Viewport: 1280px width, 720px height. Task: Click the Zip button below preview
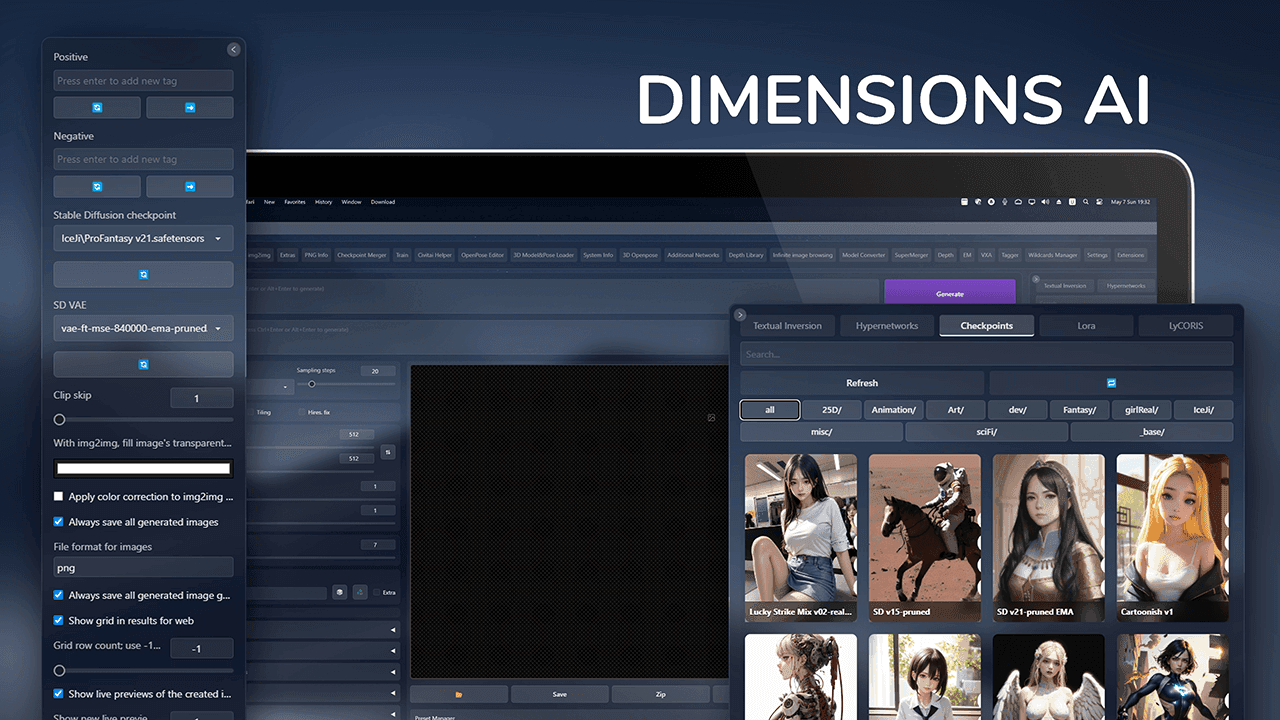[661, 694]
